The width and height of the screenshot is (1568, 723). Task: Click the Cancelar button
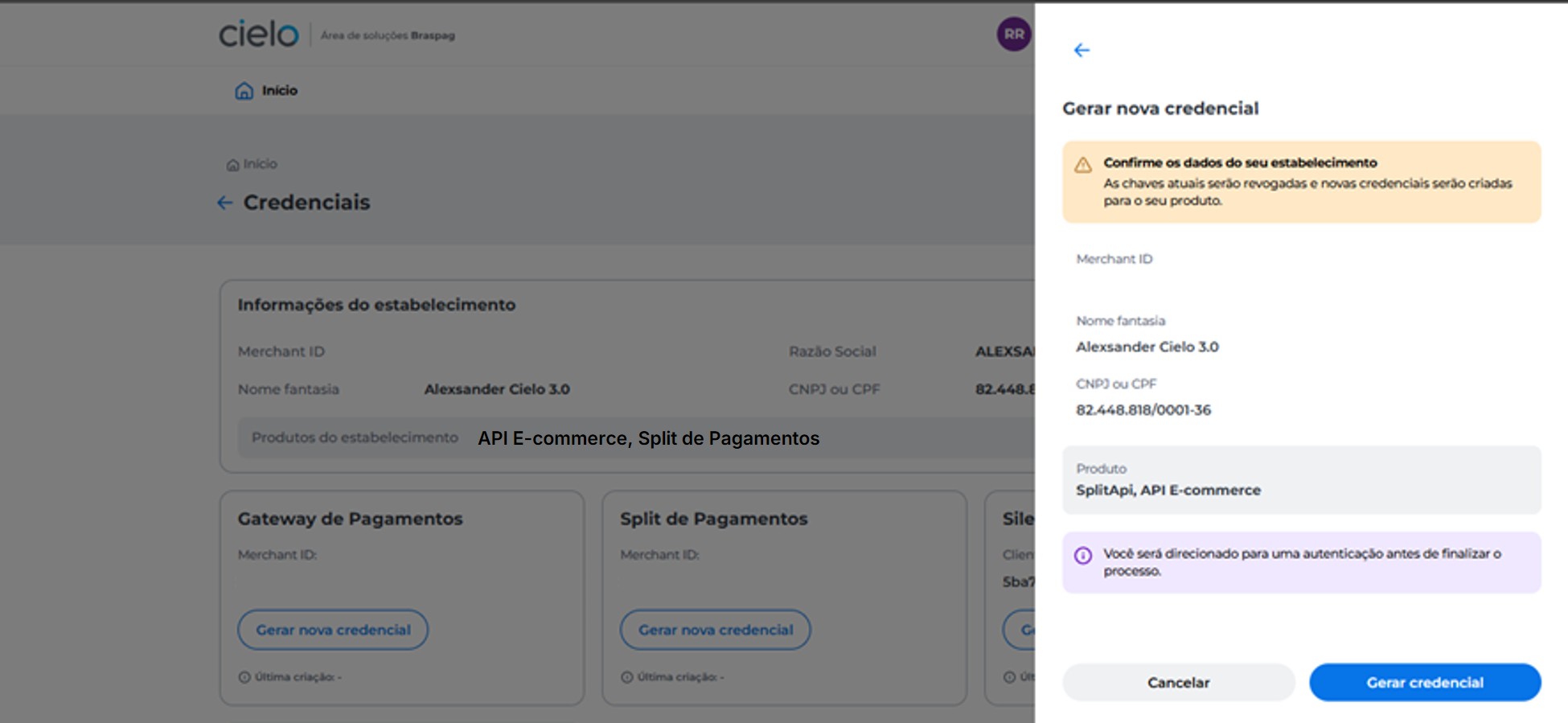point(1178,682)
